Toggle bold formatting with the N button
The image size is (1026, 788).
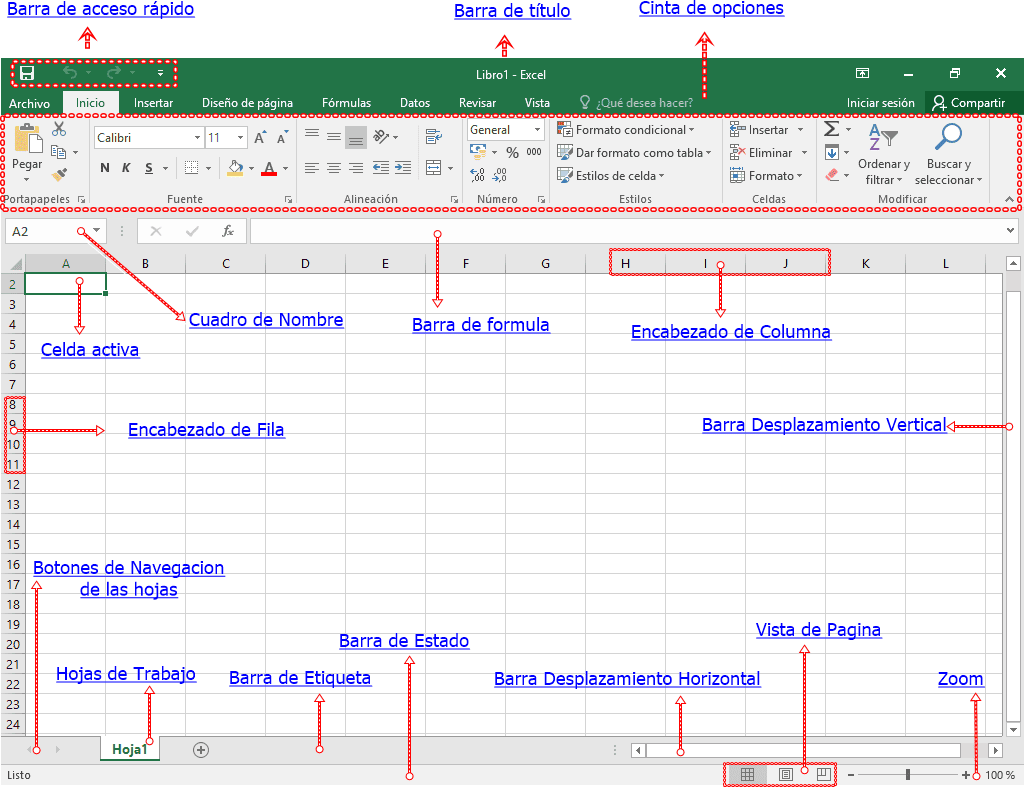click(105, 167)
